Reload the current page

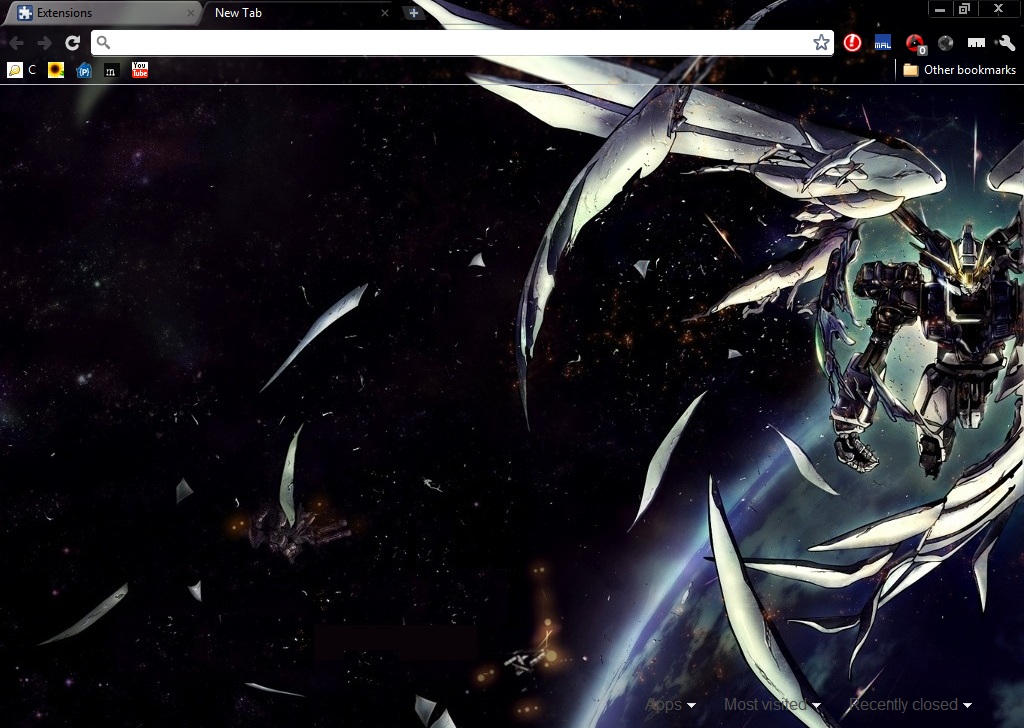click(72, 43)
